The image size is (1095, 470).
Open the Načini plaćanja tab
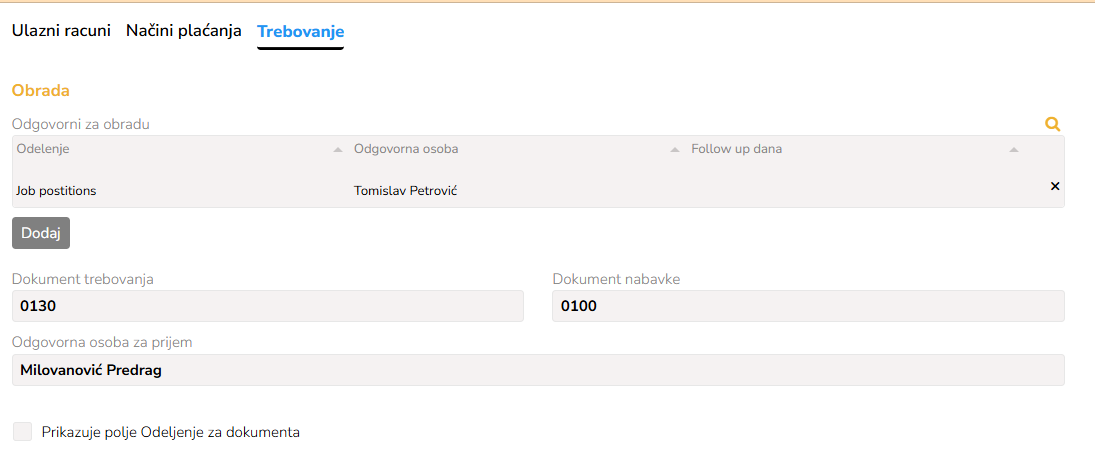tap(184, 31)
